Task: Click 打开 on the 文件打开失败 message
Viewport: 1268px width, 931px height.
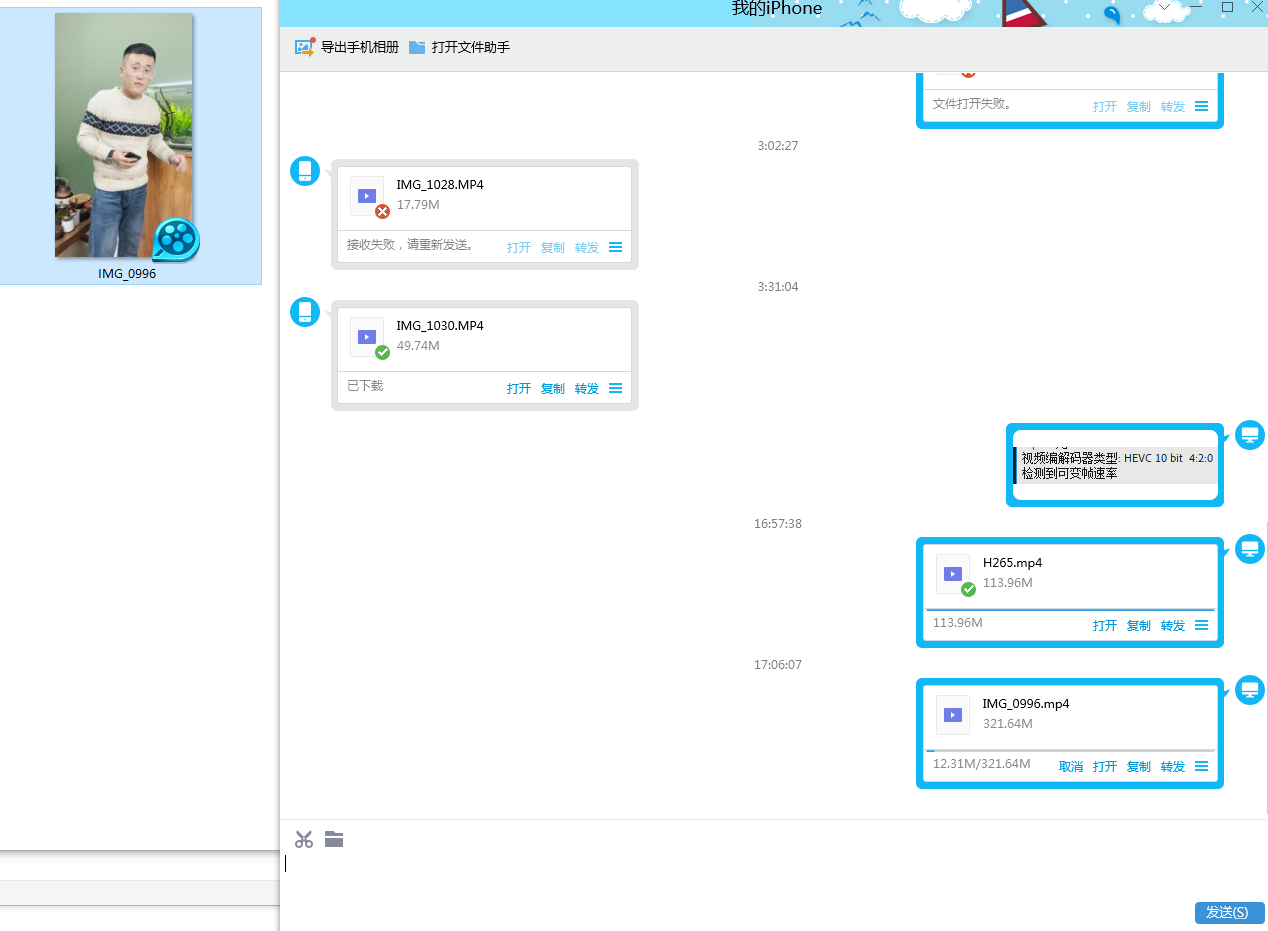Action: [1105, 107]
